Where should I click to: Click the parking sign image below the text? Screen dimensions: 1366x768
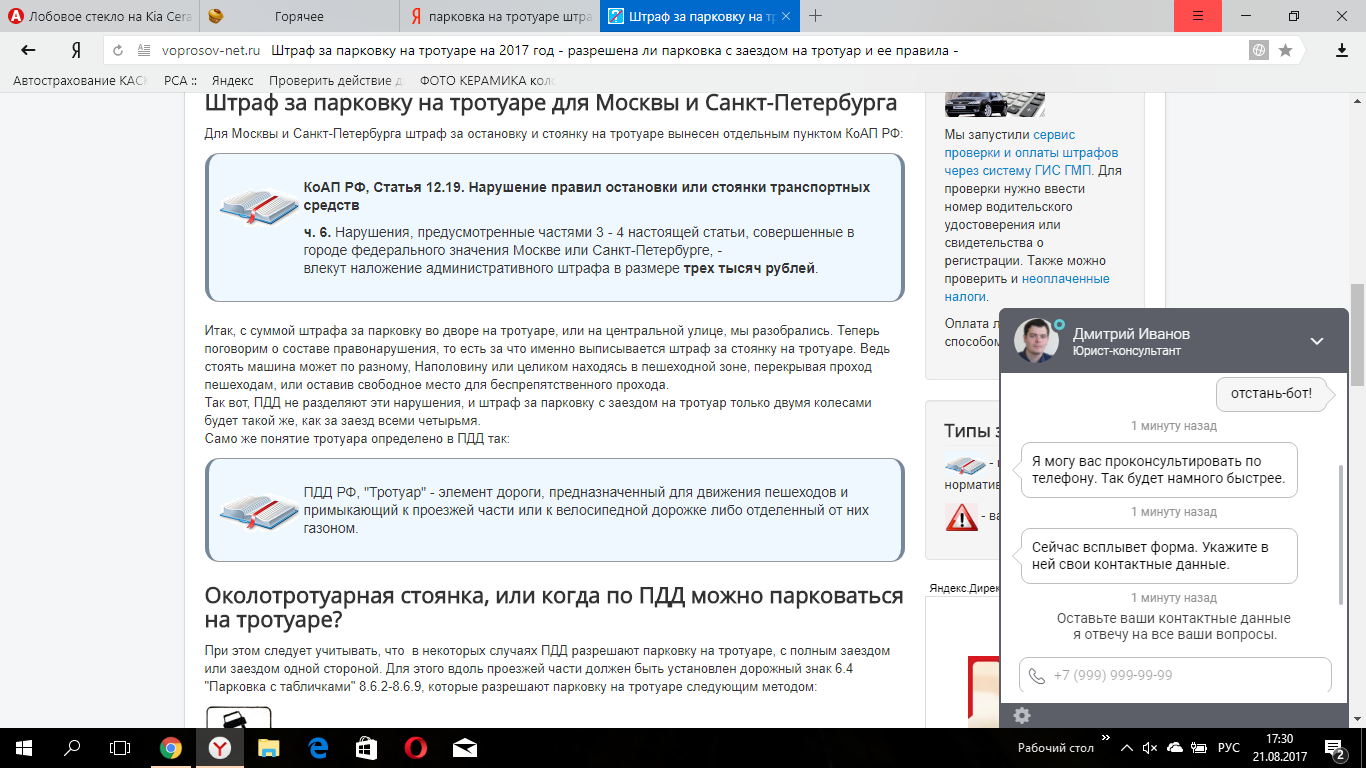(x=238, y=717)
